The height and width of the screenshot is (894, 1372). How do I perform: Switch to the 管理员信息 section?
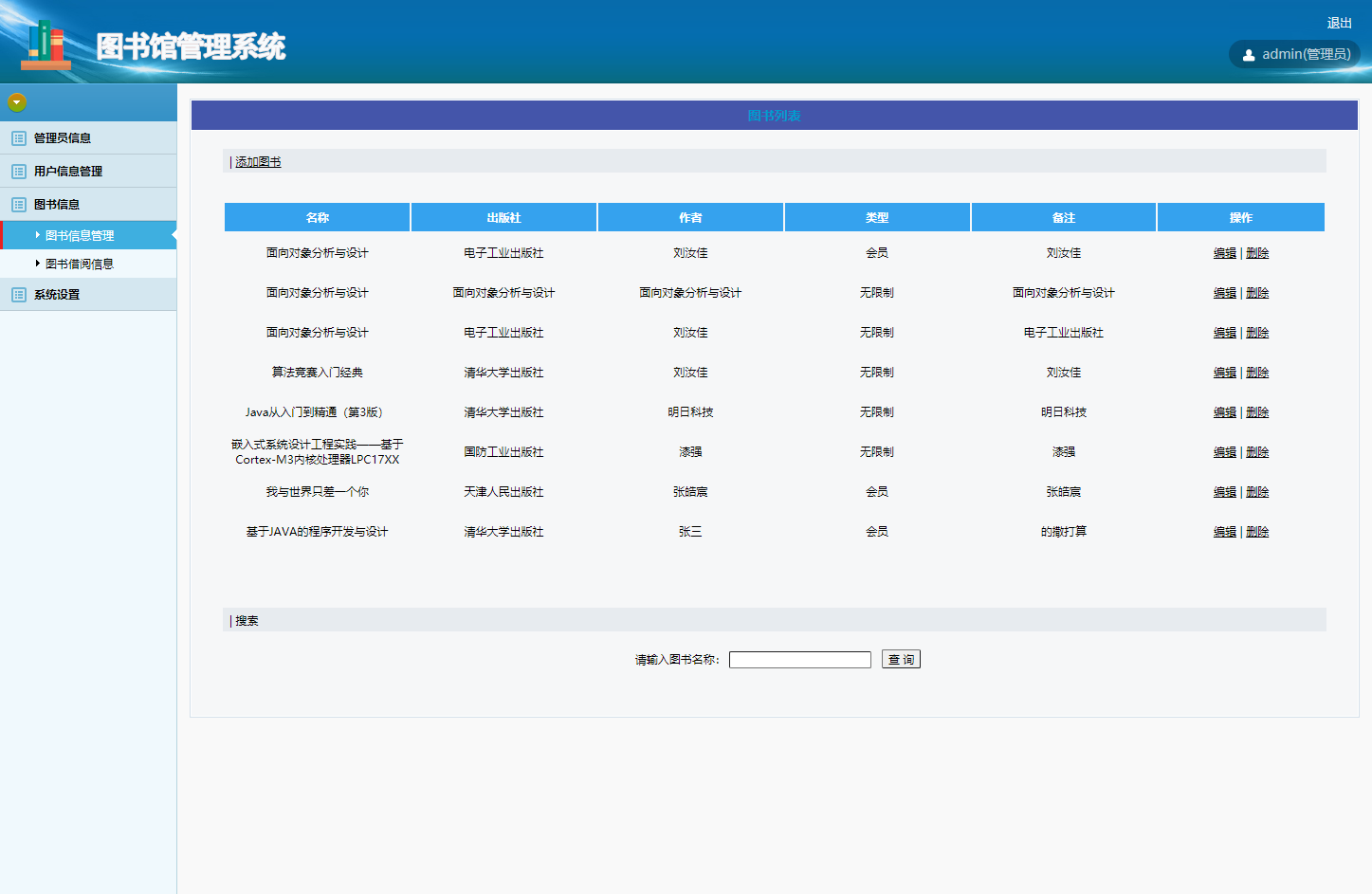[x=59, y=137]
